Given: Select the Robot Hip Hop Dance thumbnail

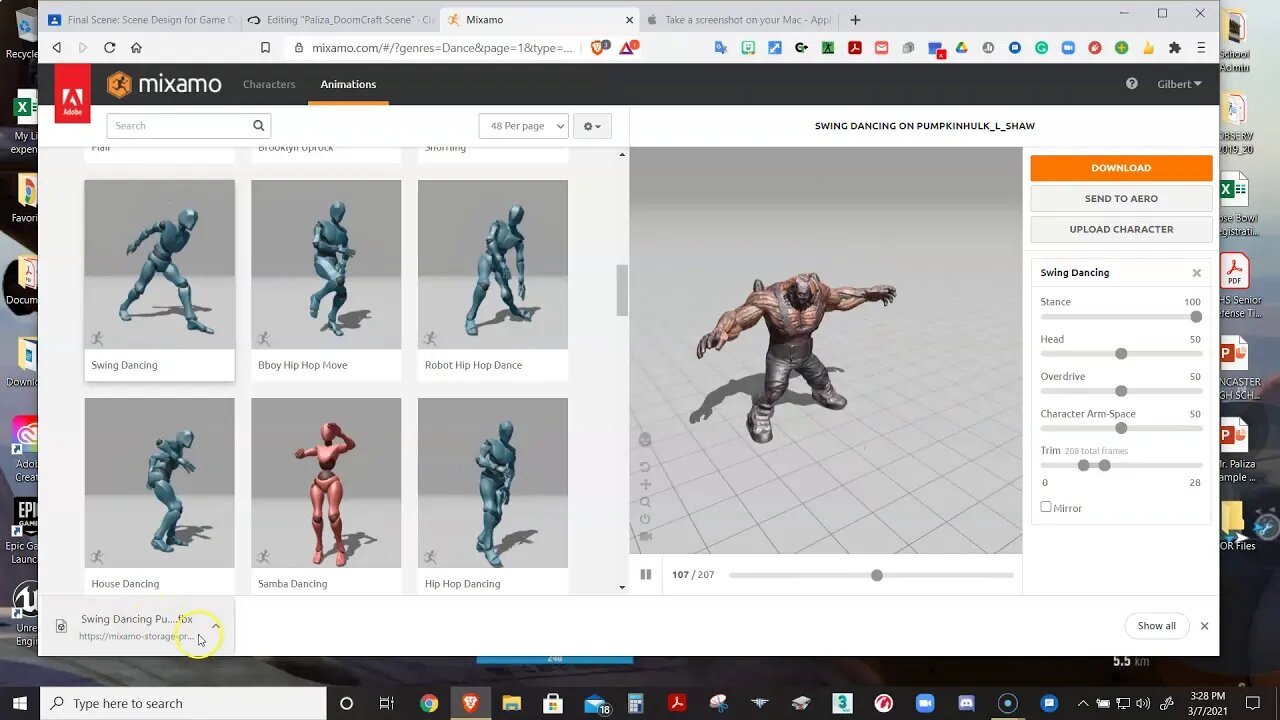Looking at the screenshot, I should click(493, 265).
